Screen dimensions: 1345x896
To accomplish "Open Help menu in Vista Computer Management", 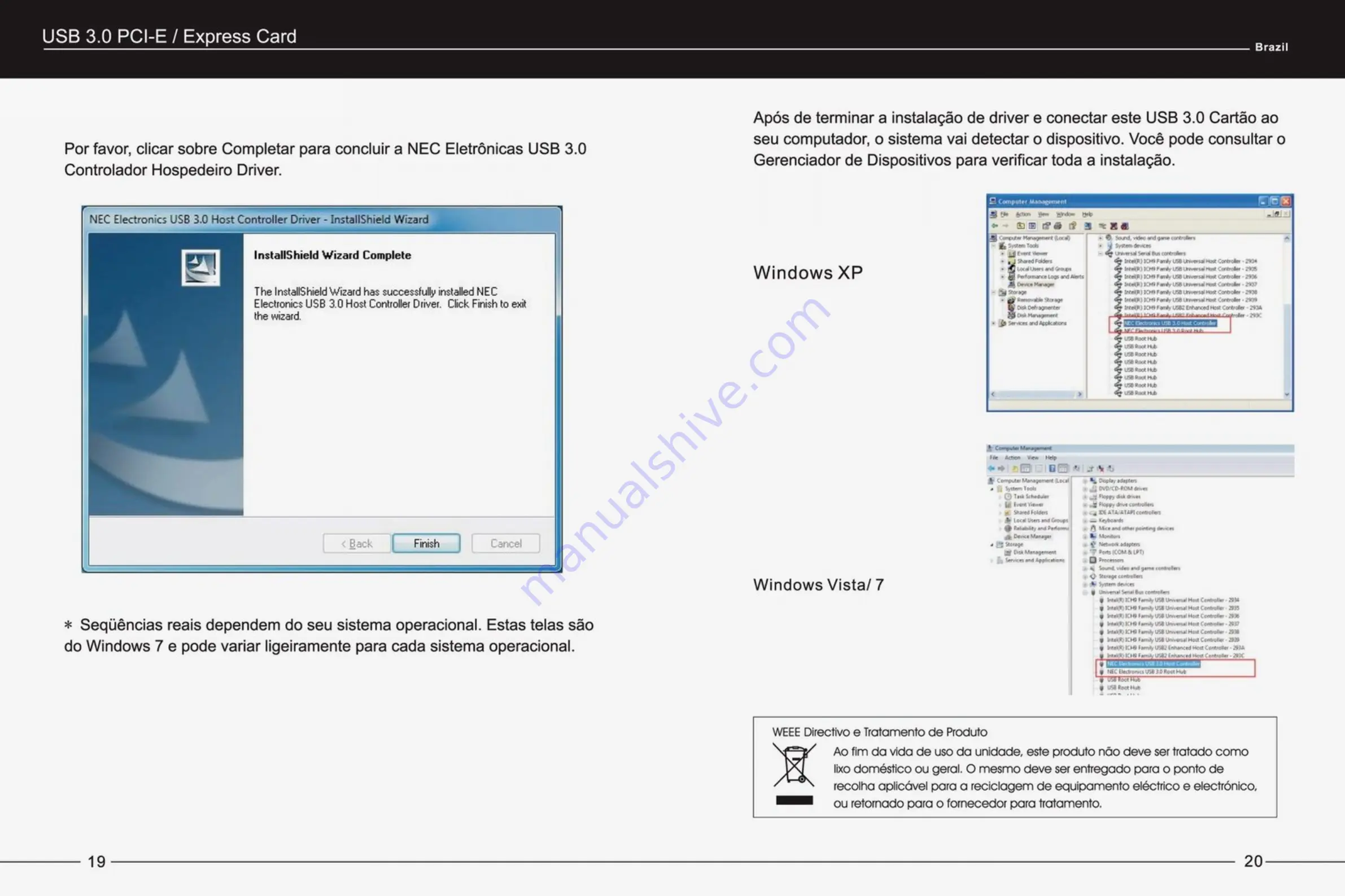I will pos(1051,458).
